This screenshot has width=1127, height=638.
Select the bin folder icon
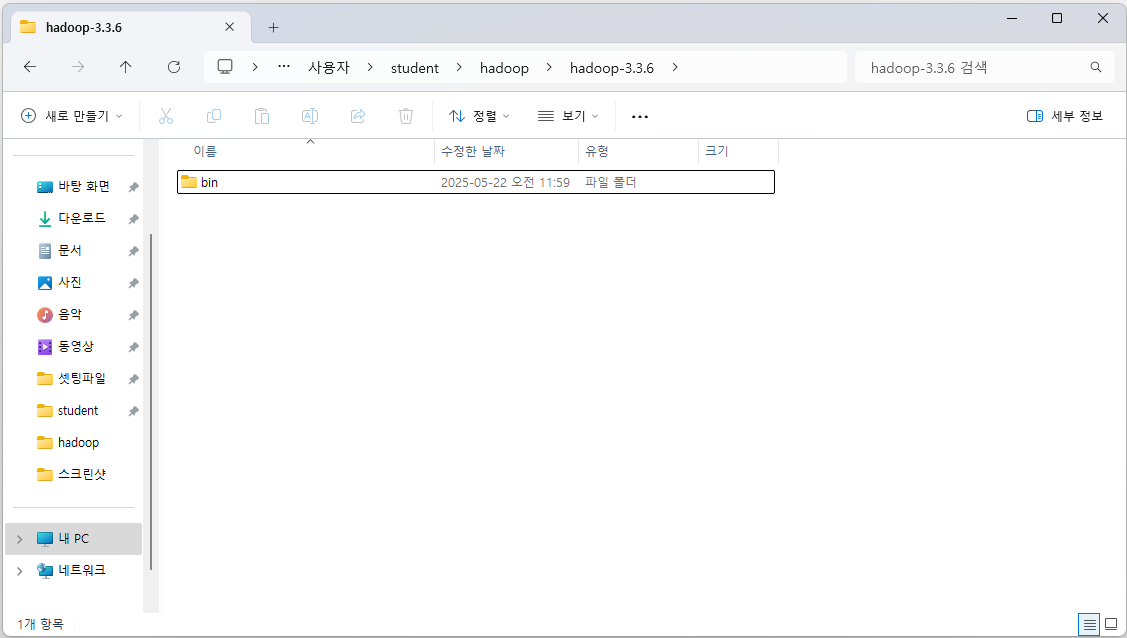click(189, 182)
